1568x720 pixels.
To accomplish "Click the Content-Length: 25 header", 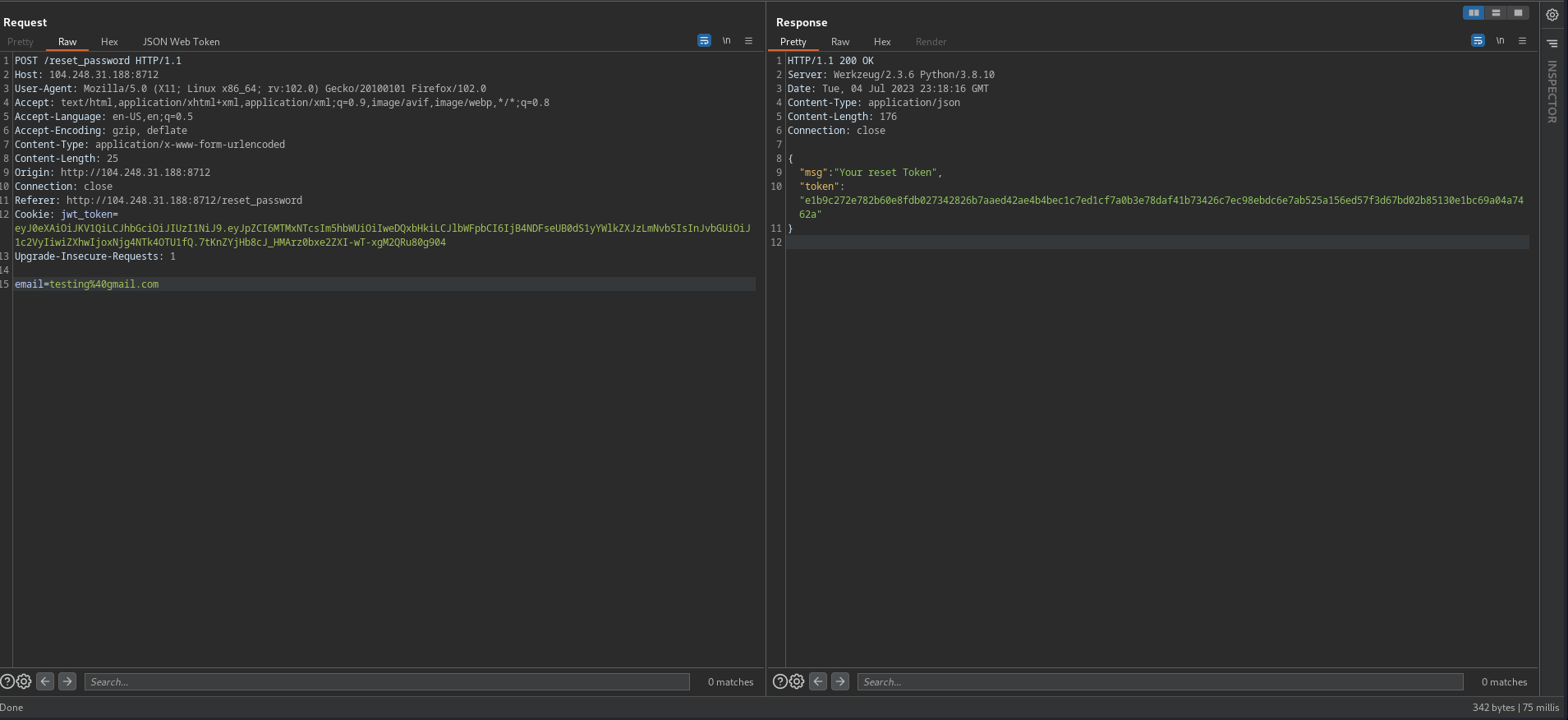I will 67,159.
